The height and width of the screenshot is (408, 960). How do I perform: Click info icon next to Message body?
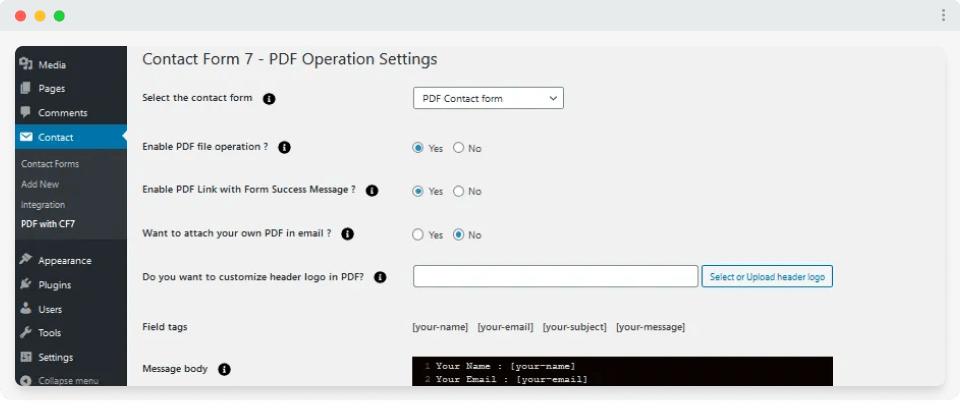[224, 369]
